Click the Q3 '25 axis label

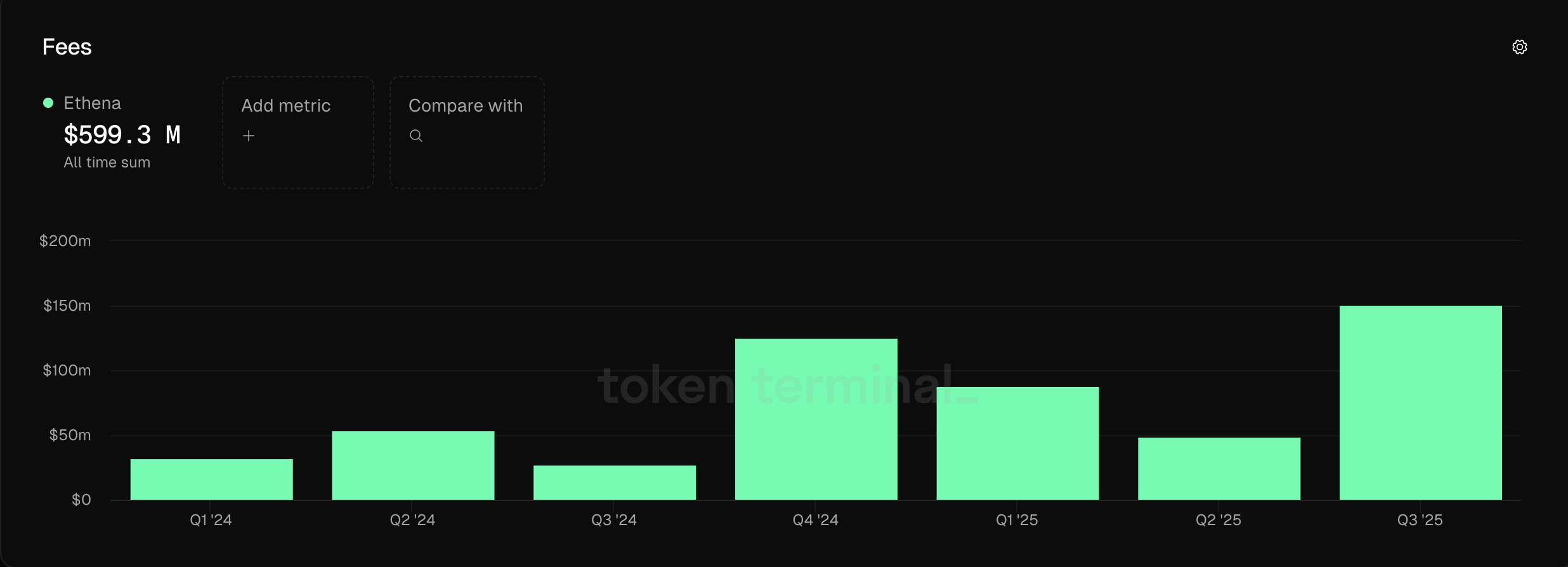[1420, 520]
